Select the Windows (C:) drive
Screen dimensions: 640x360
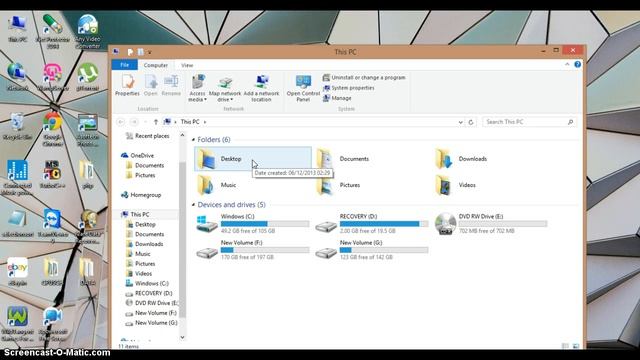point(252,224)
